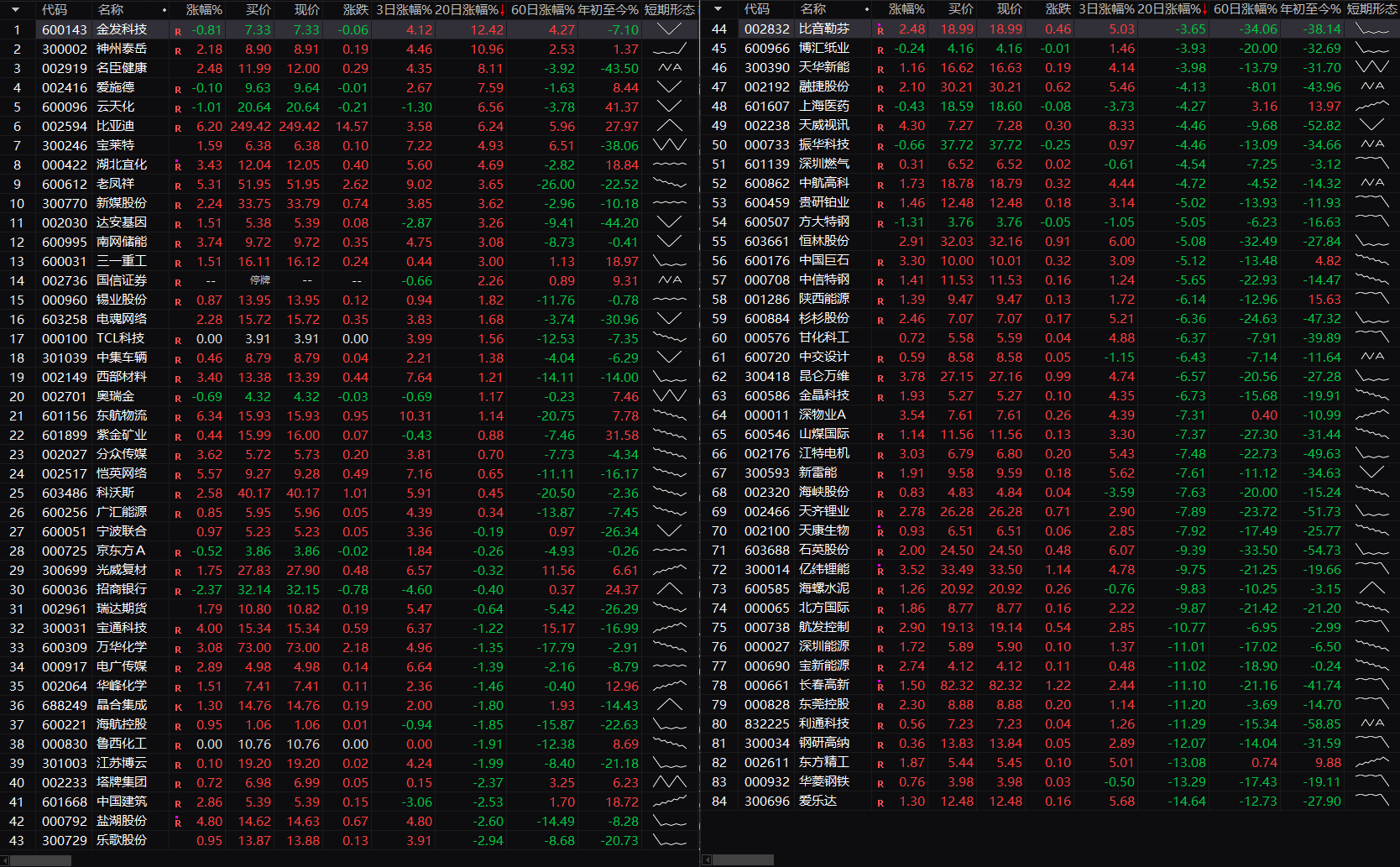Screen dimensions: 1400x867
Task: Select the 亿纬锂能 stock name
Action: 824,569
